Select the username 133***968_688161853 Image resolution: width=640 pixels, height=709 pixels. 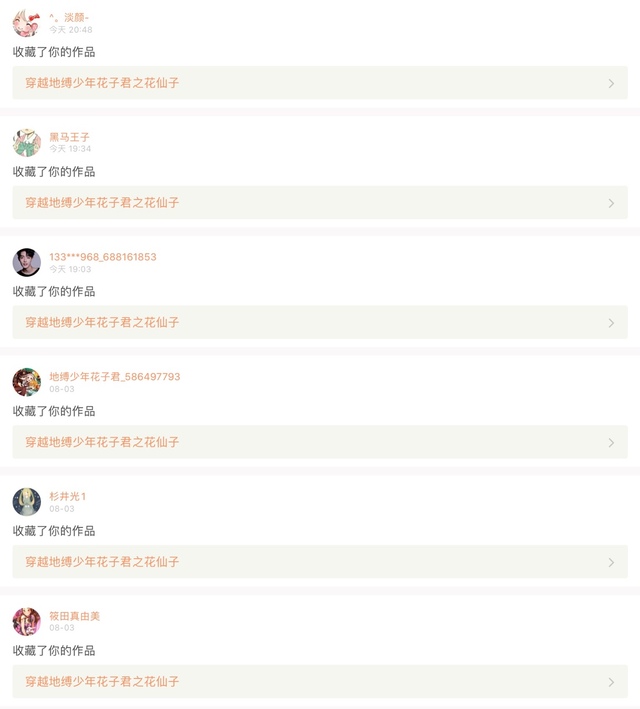(103, 257)
